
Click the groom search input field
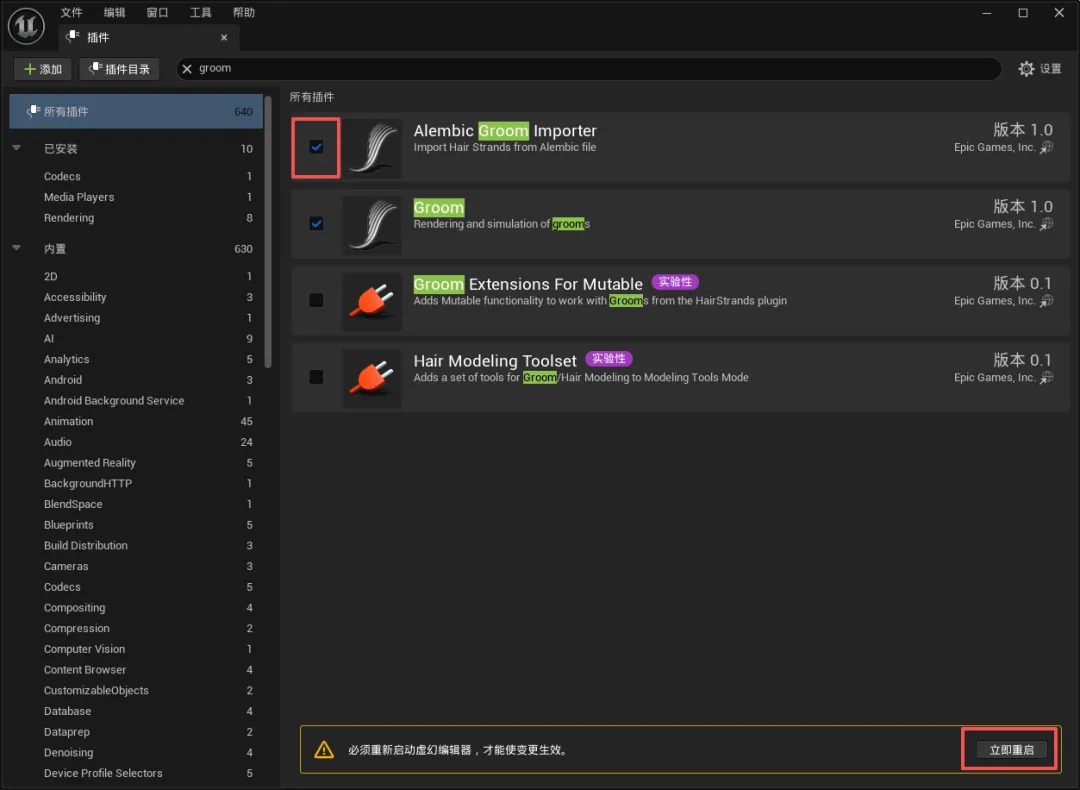tap(589, 69)
